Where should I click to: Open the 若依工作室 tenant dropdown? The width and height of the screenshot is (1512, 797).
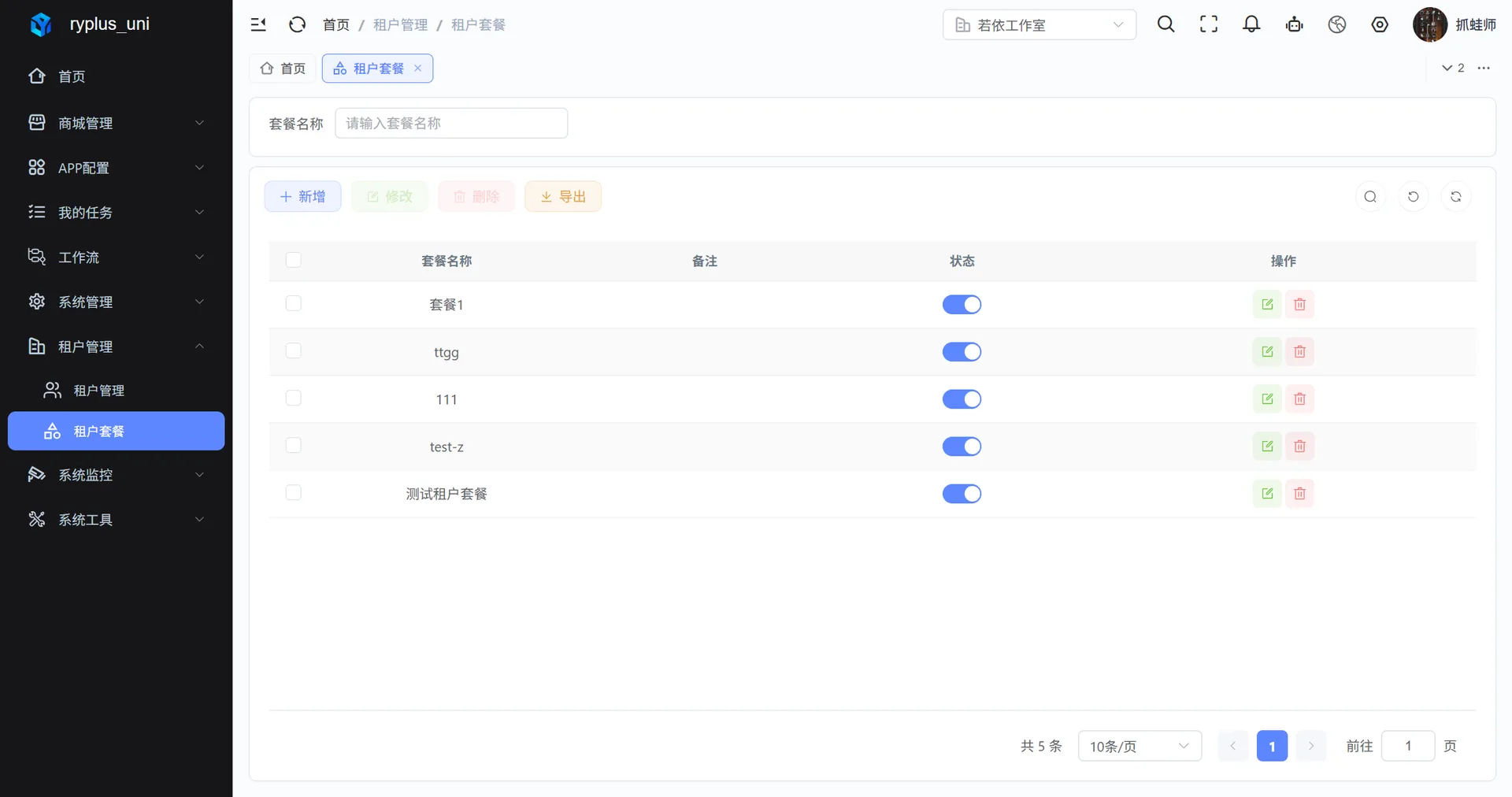pos(1039,24)
